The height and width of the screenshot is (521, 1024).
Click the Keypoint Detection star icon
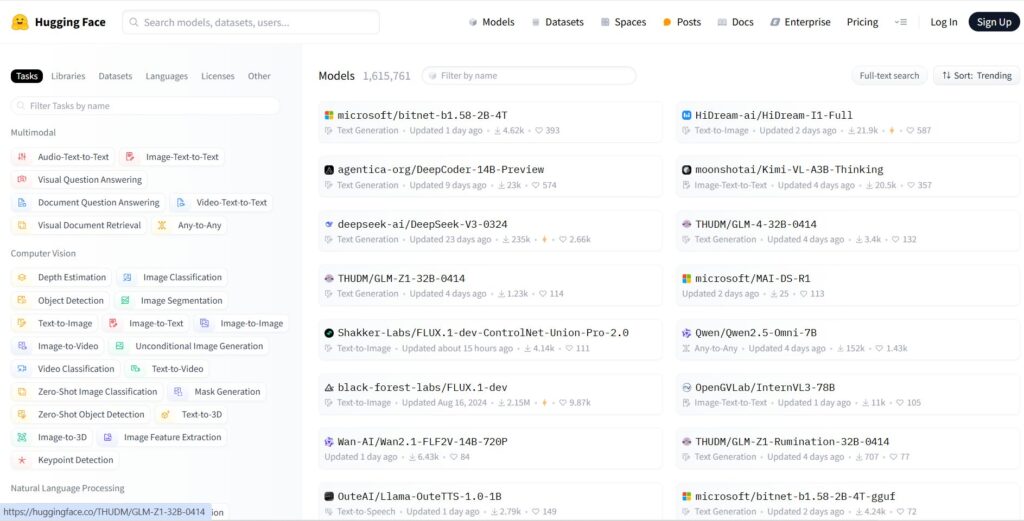[x=22, y=460]
